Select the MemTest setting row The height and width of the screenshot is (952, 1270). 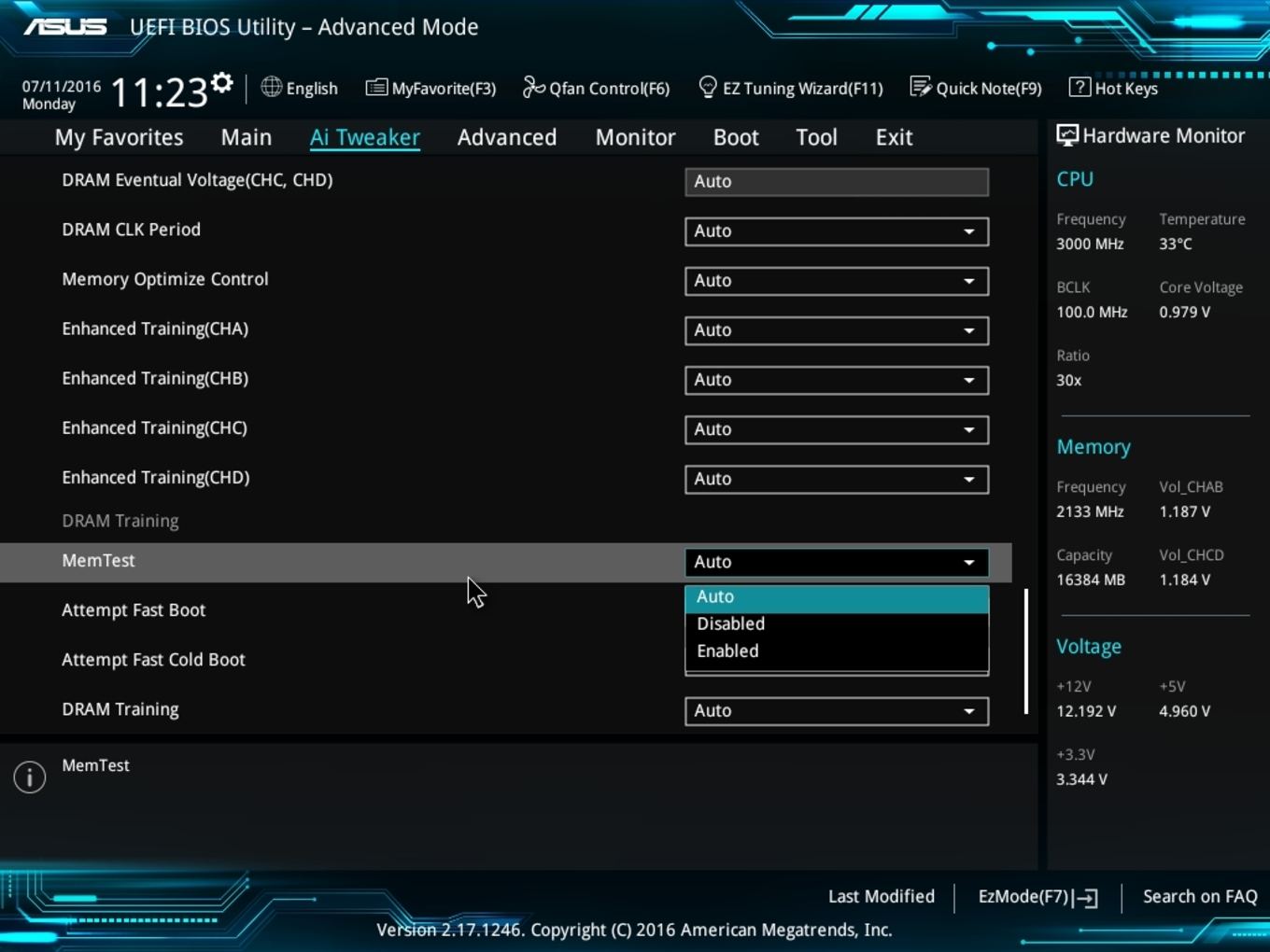[505, 562]
